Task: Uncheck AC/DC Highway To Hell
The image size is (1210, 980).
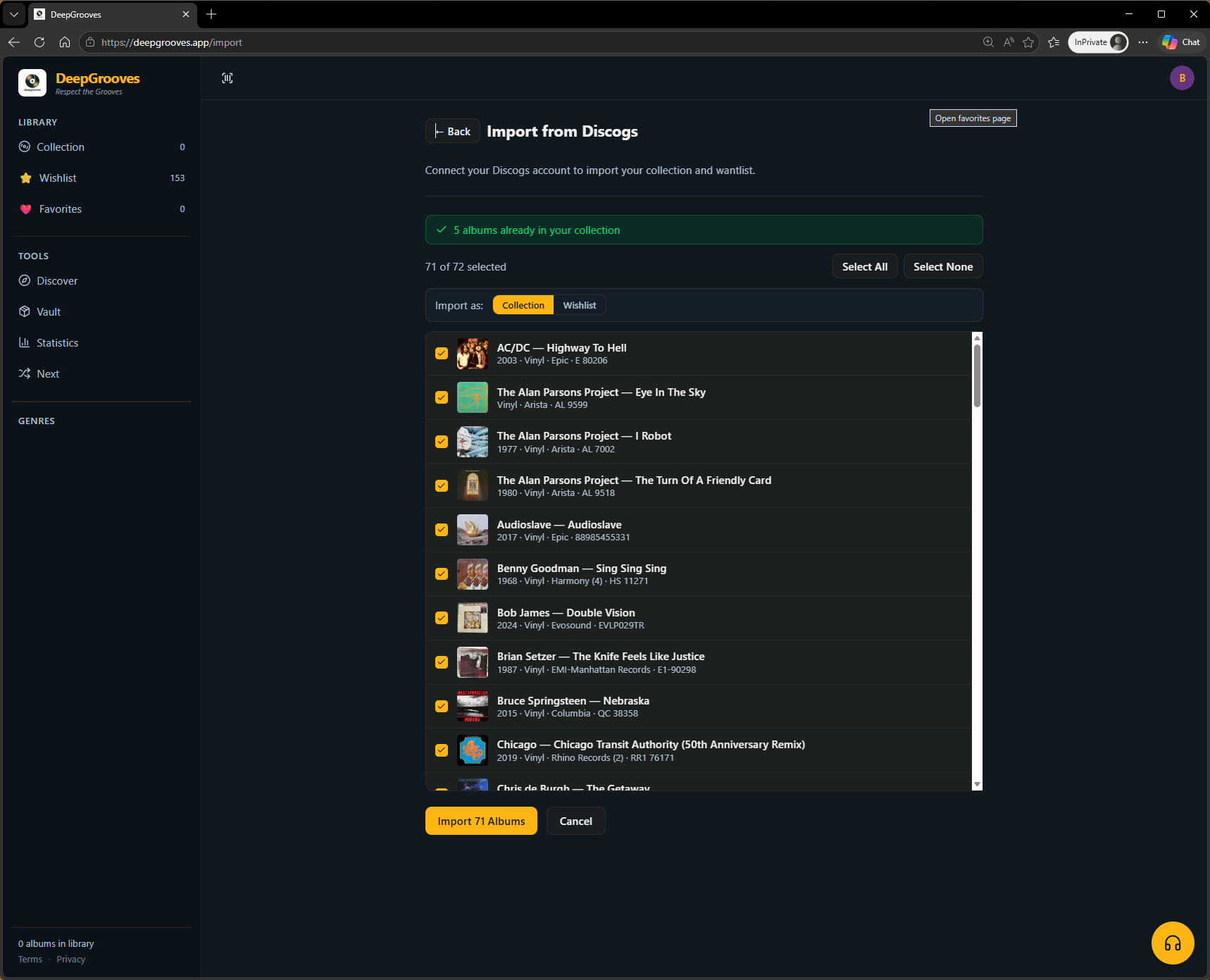Action: tap(442, 354)
